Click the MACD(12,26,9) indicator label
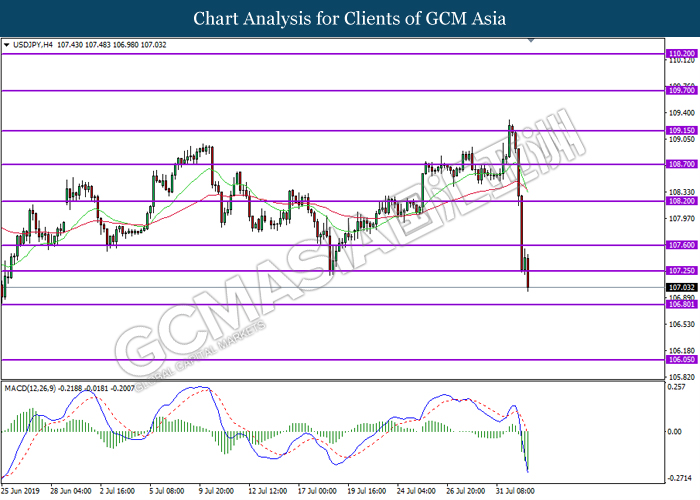 point(30,389)
